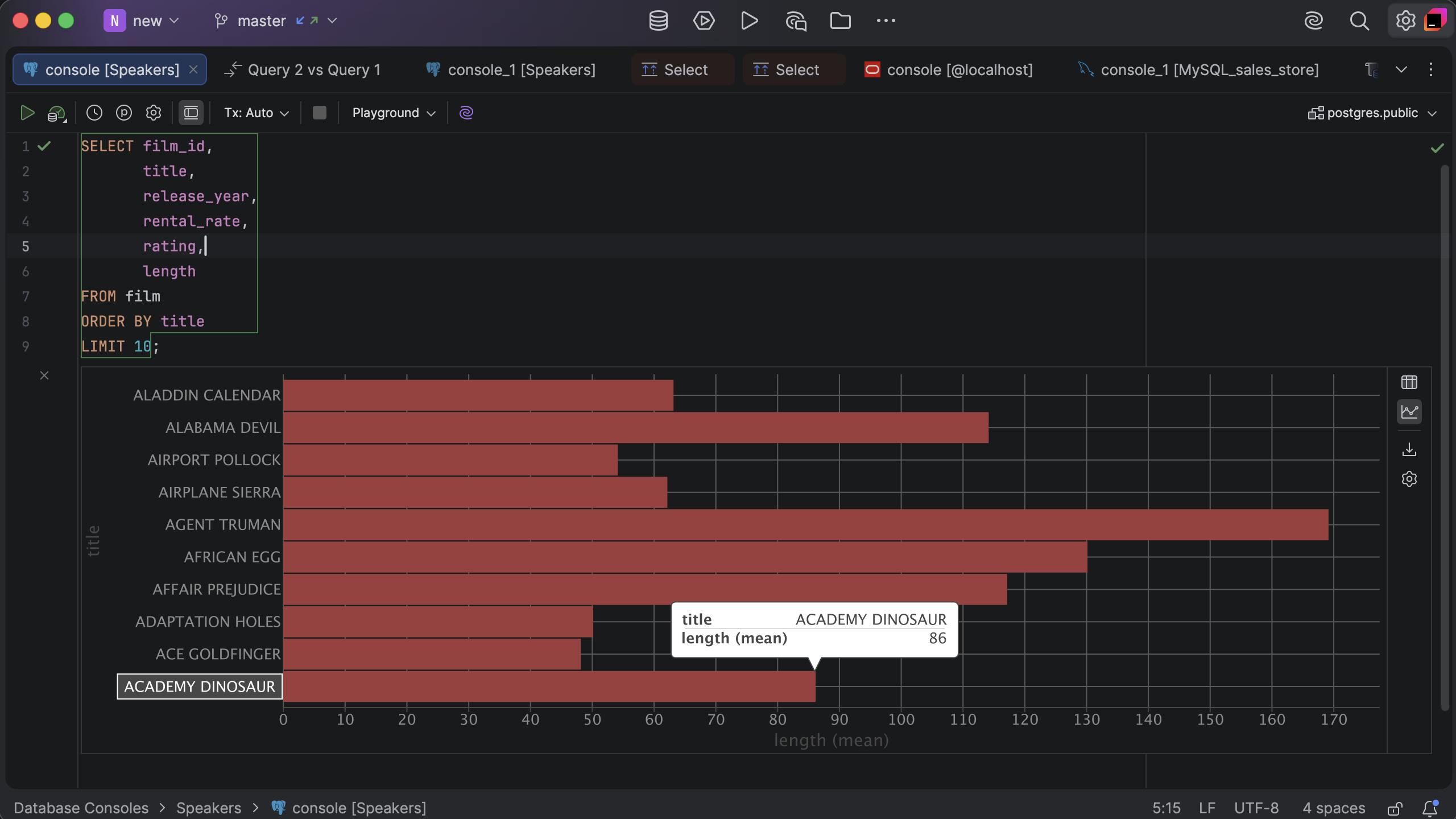Click the Explain Plan icon next to Run
This screenshot has width=1456, height=819.
click(x=56, y=113)
